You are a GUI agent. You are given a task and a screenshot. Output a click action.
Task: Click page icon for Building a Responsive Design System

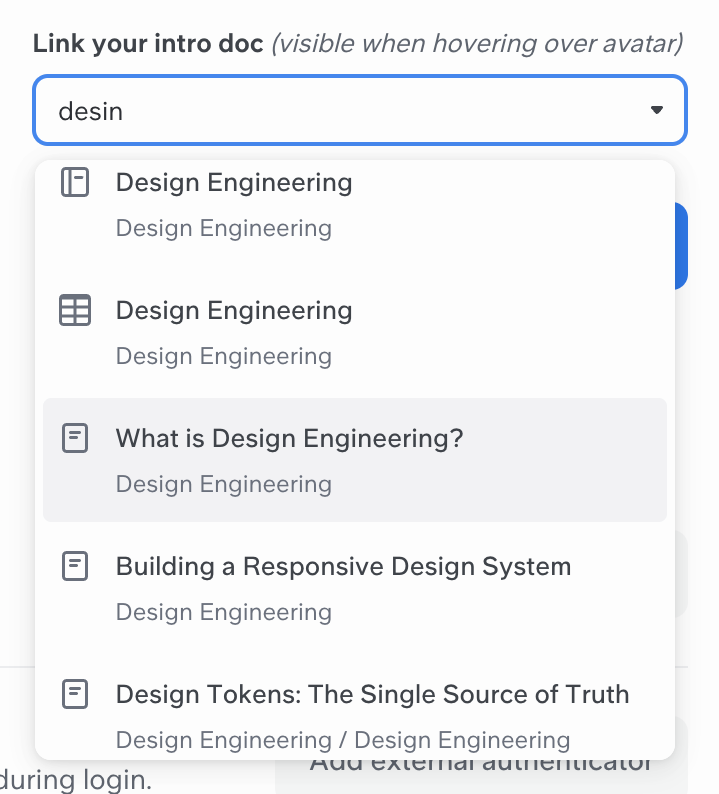coord(75,566)
